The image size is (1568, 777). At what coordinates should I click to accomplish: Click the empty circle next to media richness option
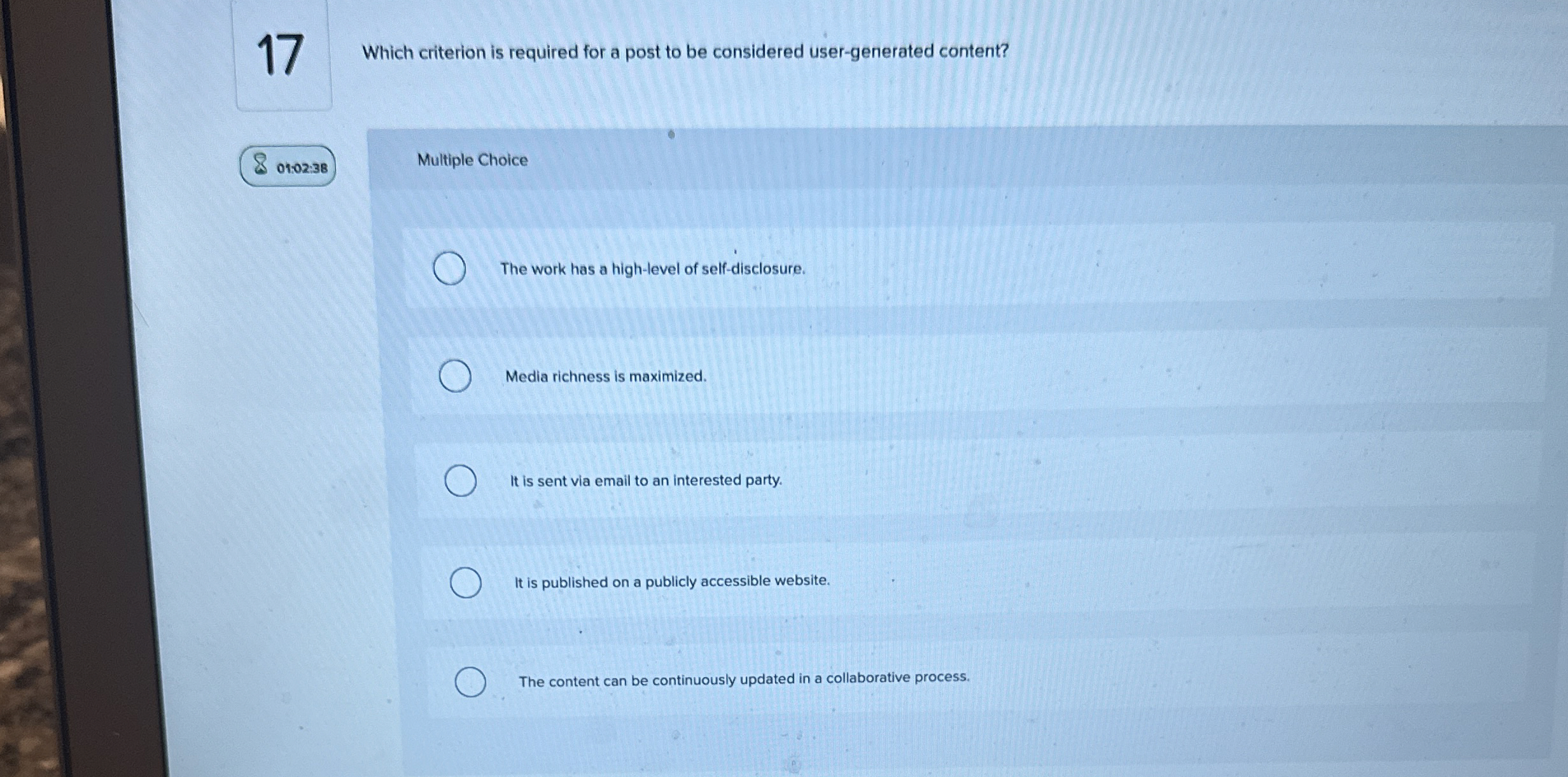[x=456, y=376]
